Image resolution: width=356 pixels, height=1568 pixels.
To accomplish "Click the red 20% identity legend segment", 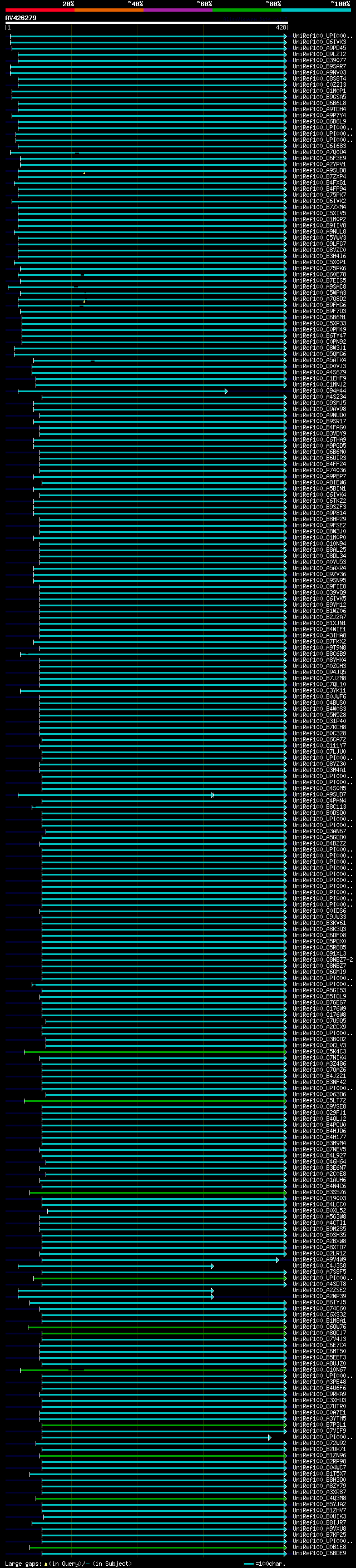I will tap(39, 11).
